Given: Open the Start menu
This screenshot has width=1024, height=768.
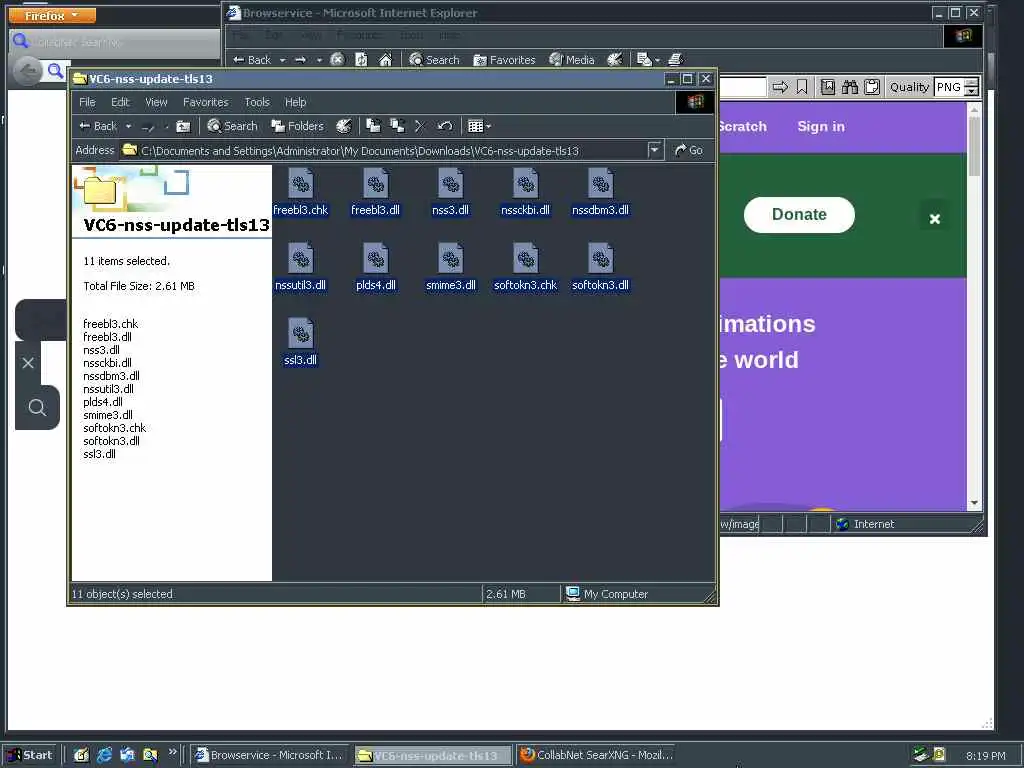Looking at the screenshot, I should [31, 755].
